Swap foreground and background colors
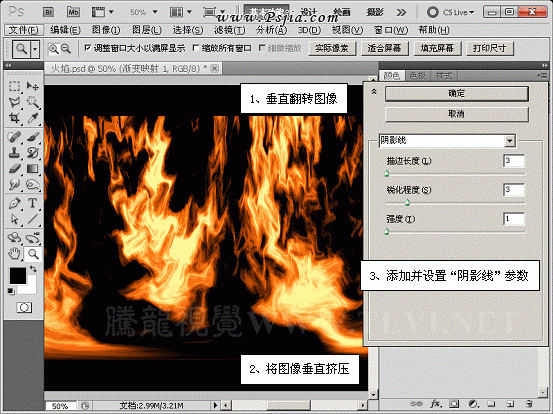This screenshot has width=553, height=414. coord(33,269)
